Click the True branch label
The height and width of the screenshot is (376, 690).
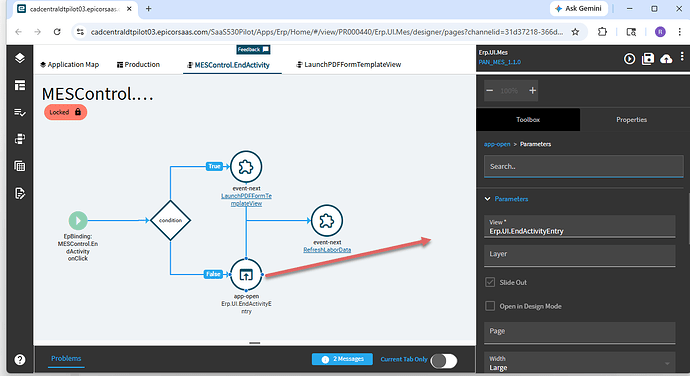coord(214,166)
